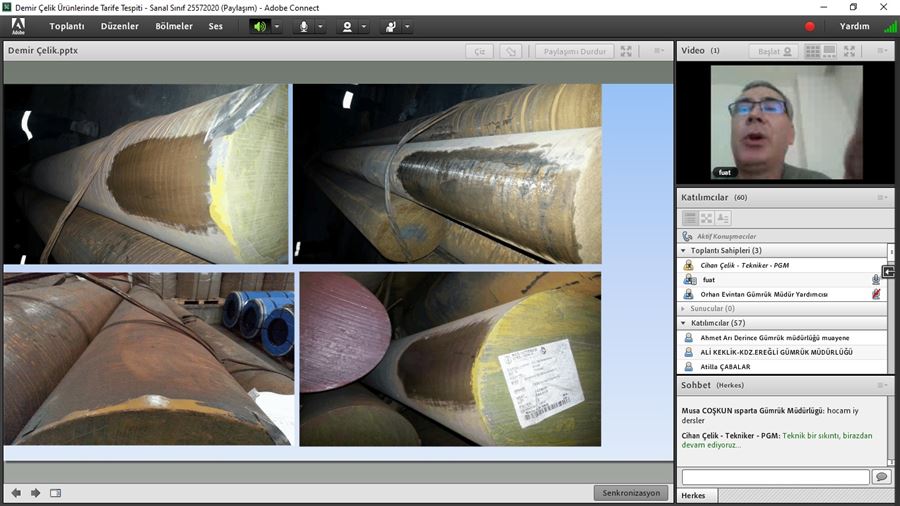
Task: Toggle the microphone in the top toolbar
Action: [x=304, y=26]
